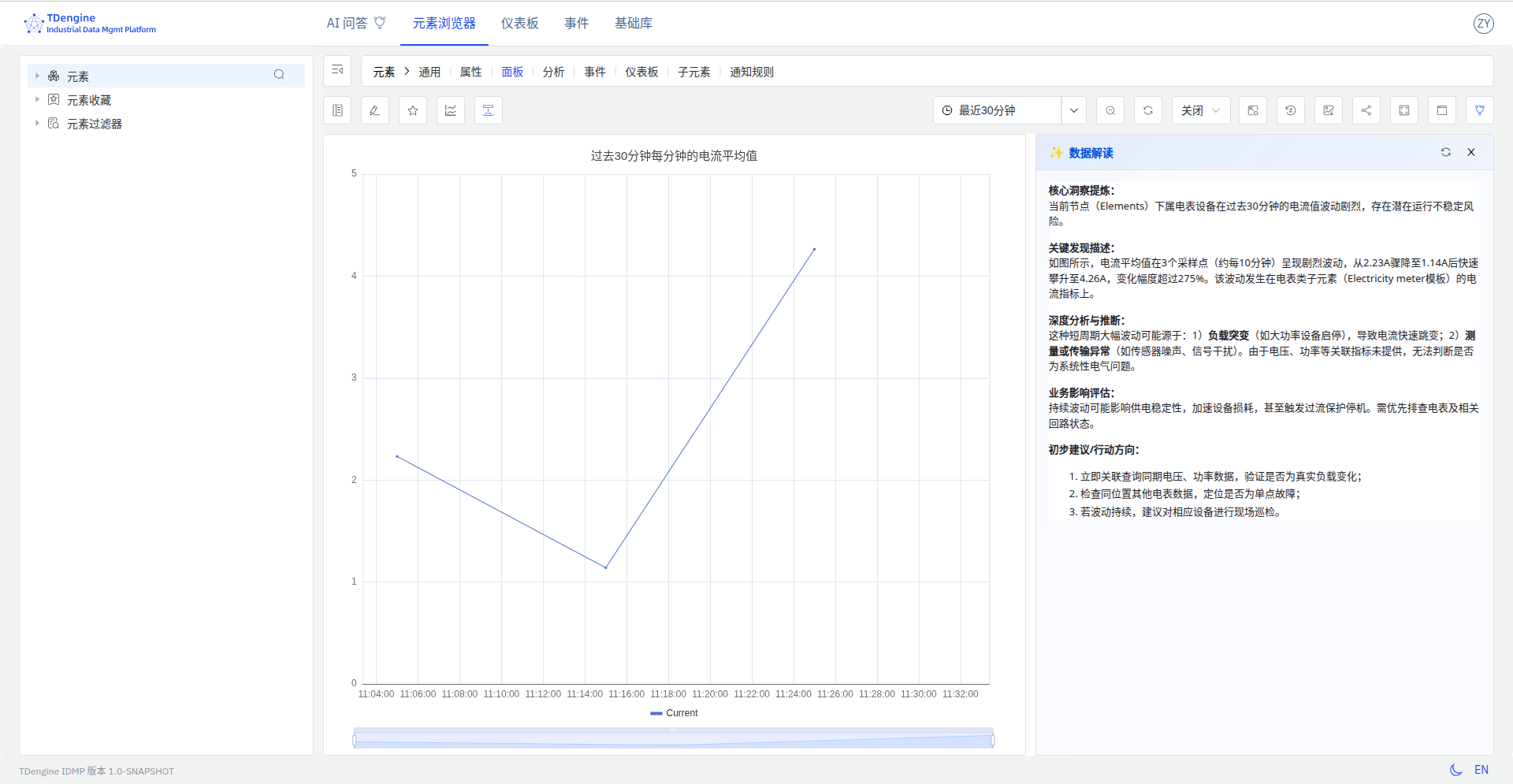The width and height of the screenshot is (1513, 784).
Task: Open the 属性 tab
Action: tap(470, 72)
